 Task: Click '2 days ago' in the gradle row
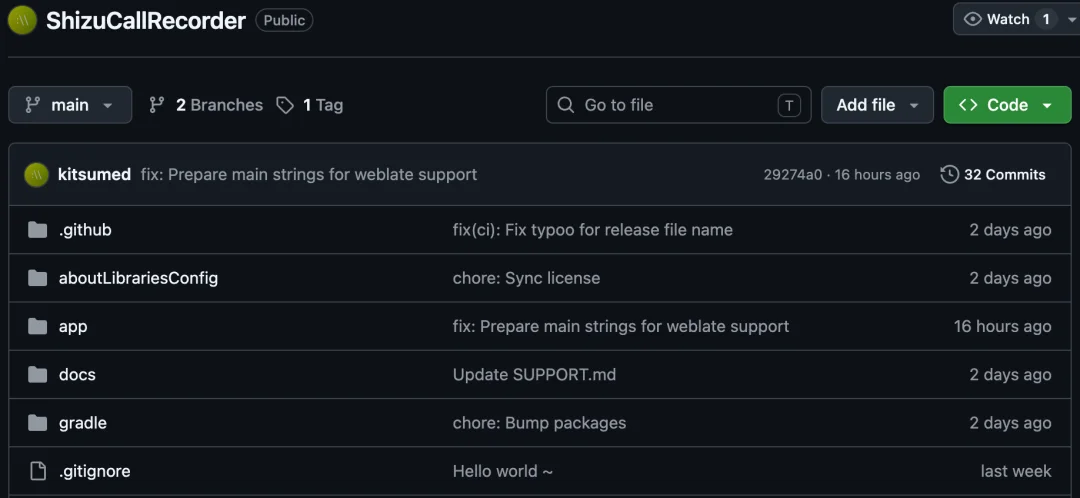[1010, 423]
